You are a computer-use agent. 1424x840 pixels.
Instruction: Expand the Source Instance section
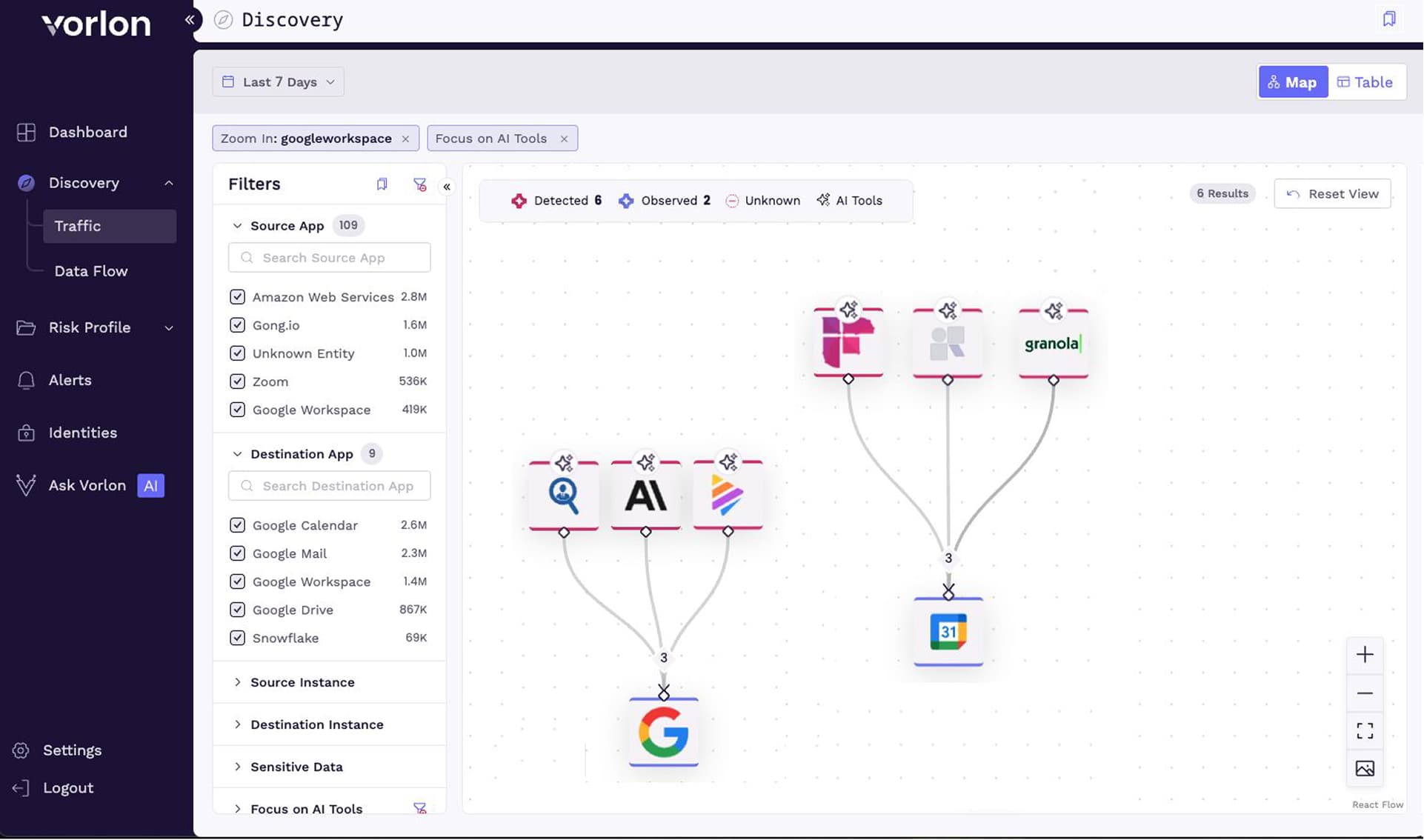click(x=302, y=682)
